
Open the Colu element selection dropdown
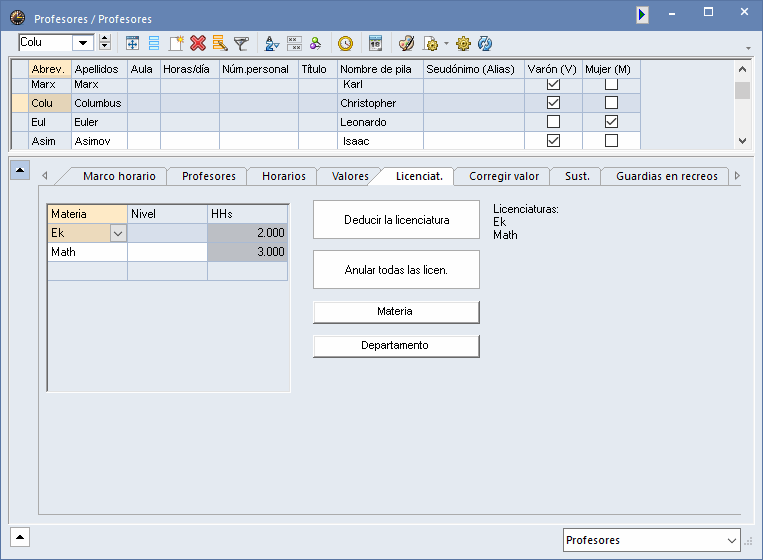coord(83,43)
